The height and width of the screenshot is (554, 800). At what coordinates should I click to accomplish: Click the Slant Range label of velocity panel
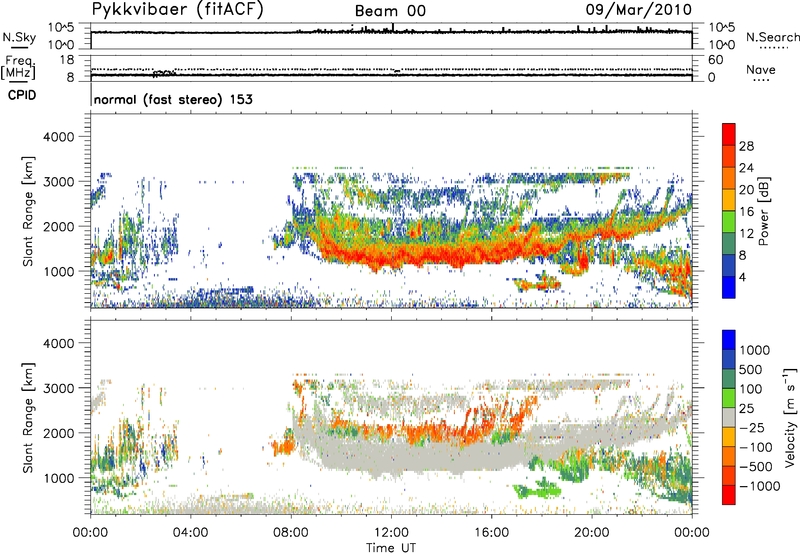tap(28, 417)
